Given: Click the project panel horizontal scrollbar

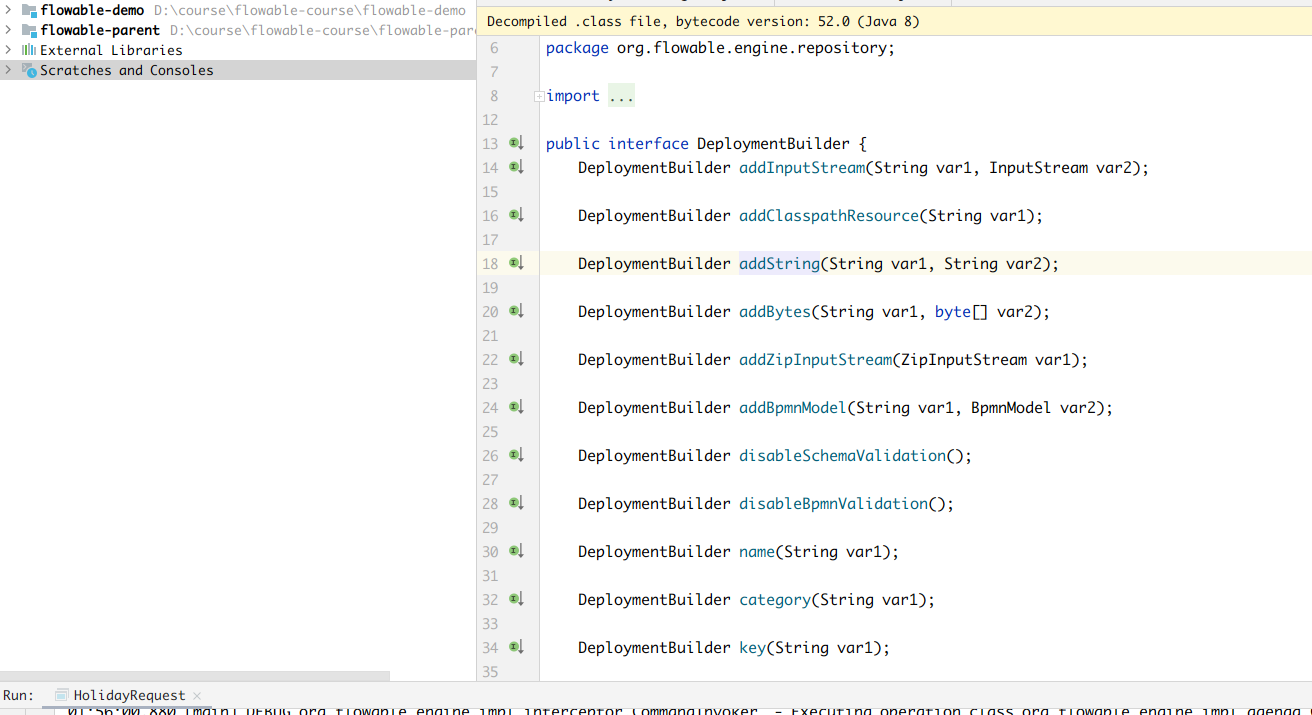Looking at the screenshot, I should pos(195,676).
